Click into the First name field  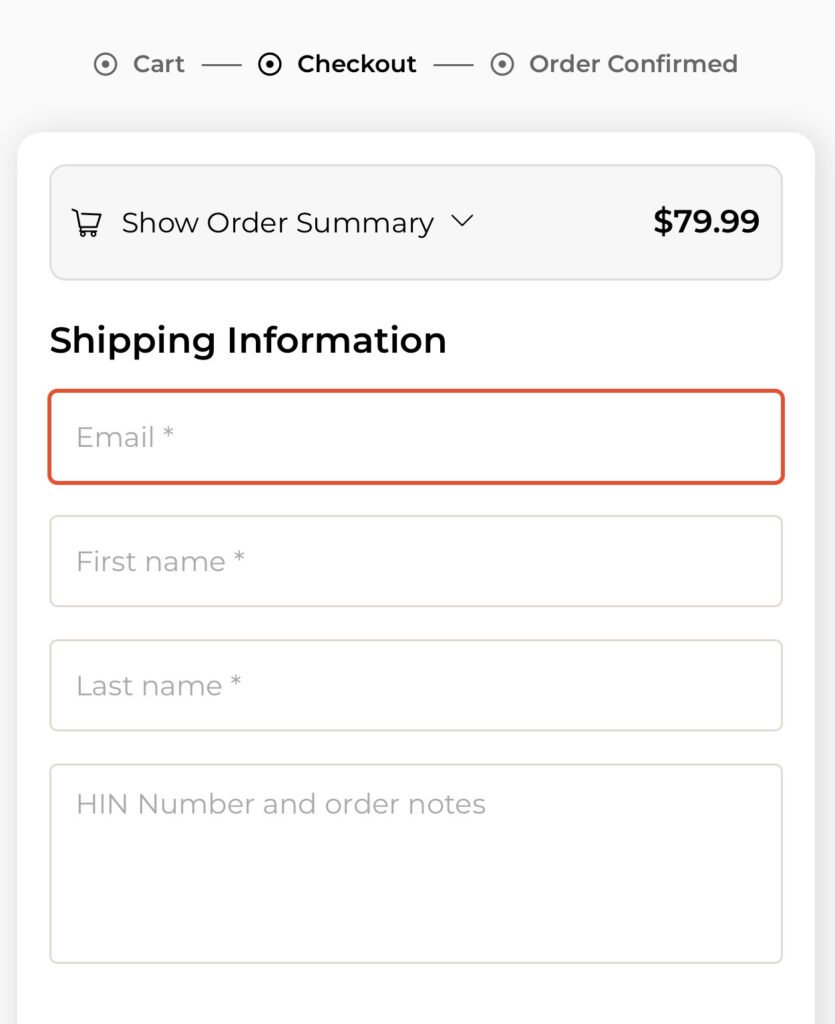click(x=416, y=561)
